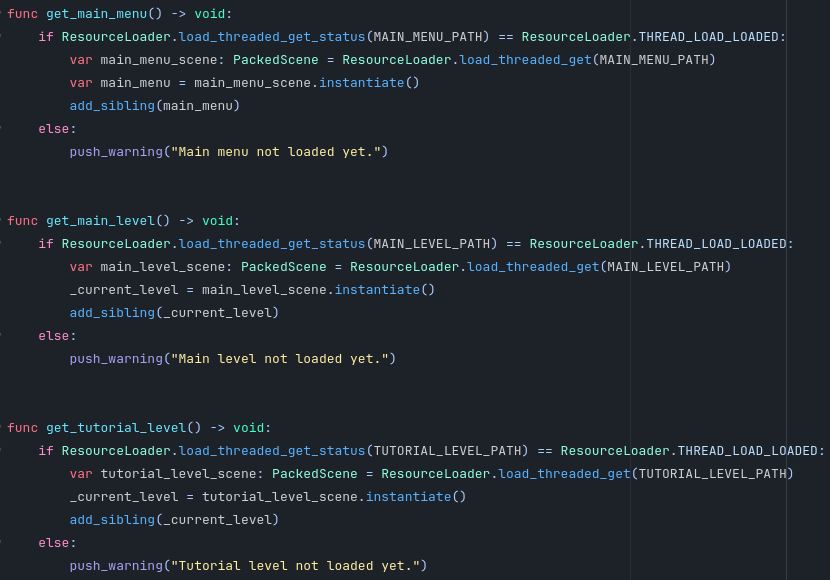Click PackedScene type on the tutorial_level_scene line
The image size is (830, 580).
click(315, 474)
